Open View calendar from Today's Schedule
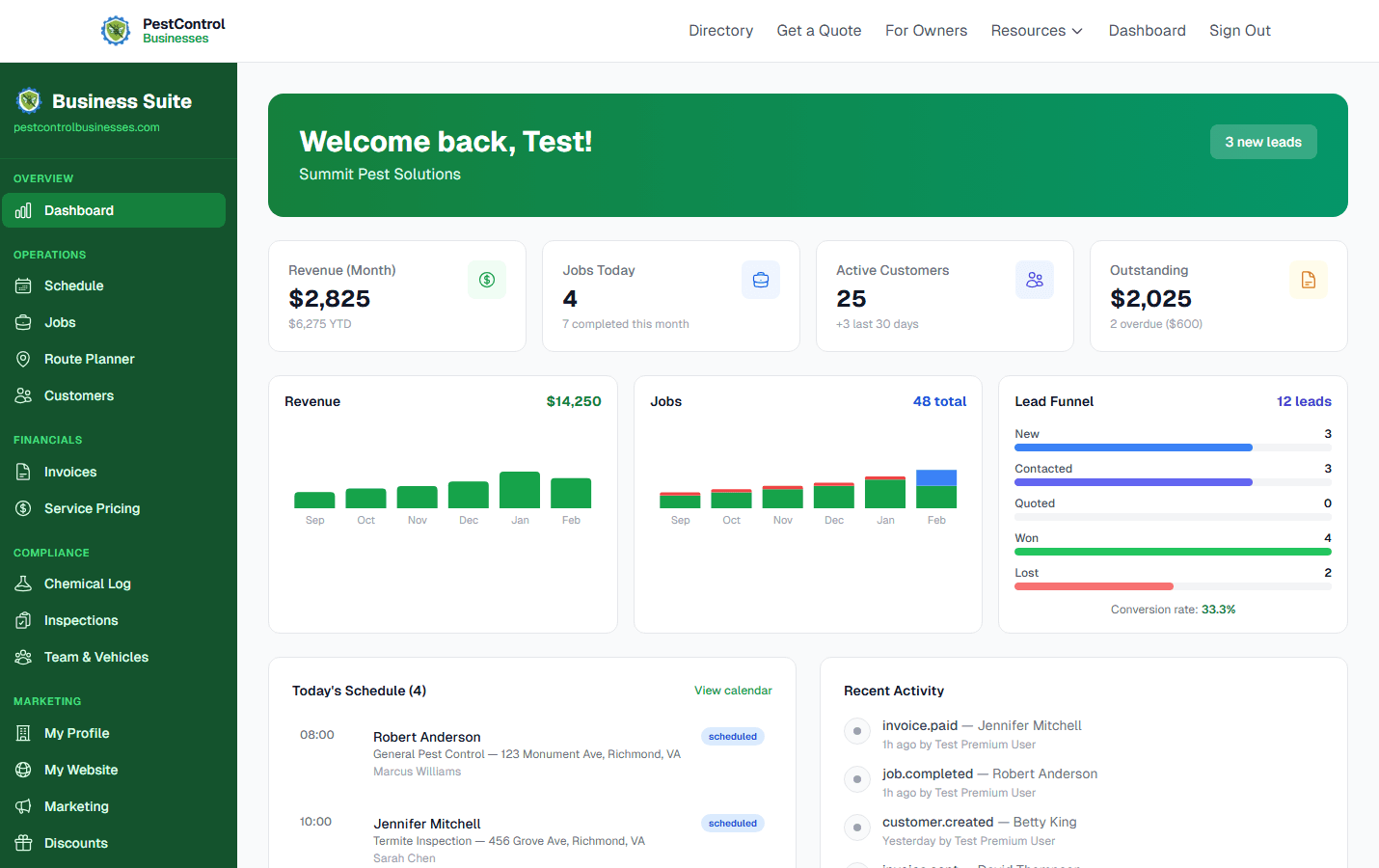This screenshot has height=868, width=1379. click(733, 691)
